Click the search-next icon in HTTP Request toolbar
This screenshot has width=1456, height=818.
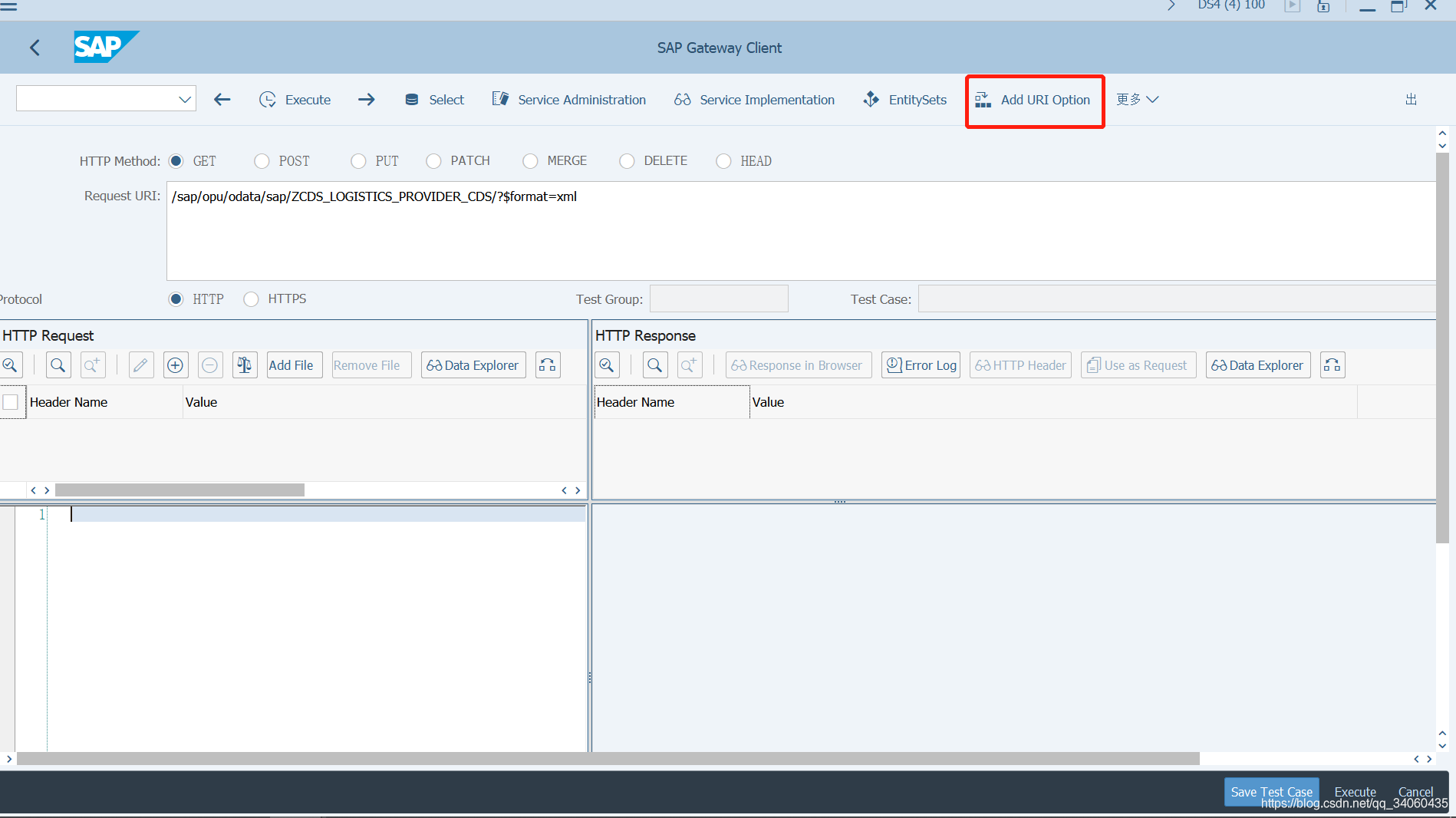pos(92,365)
